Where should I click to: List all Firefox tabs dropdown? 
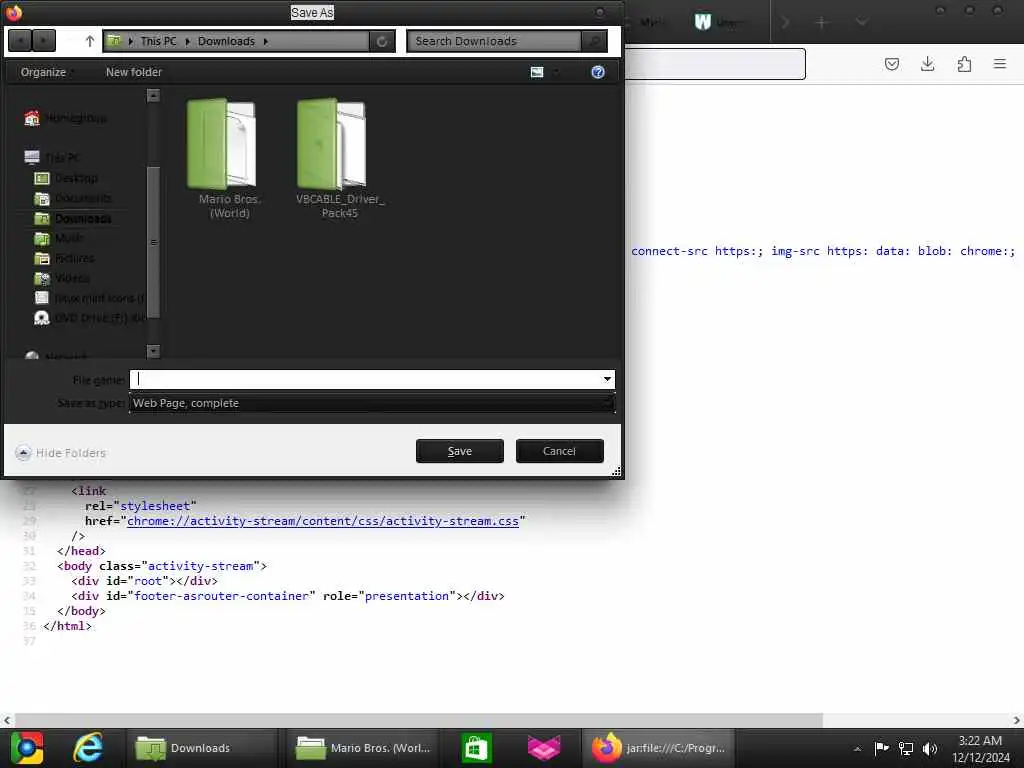[862, 22]
